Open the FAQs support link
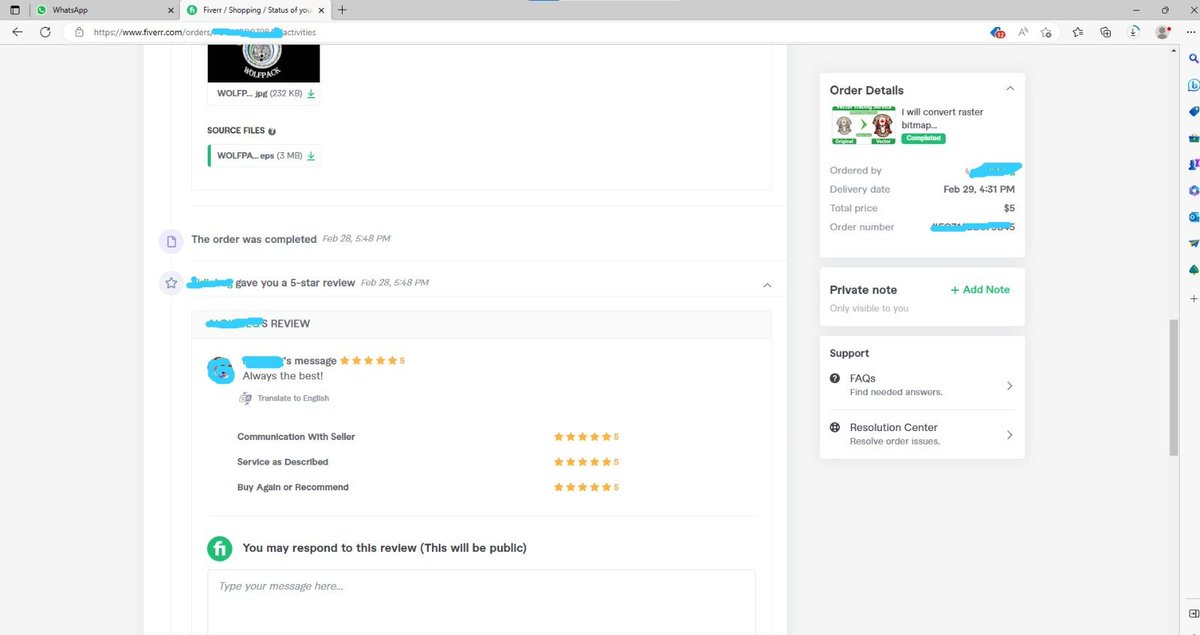Screen dimensions: 1200x635 tap(862, 378)
